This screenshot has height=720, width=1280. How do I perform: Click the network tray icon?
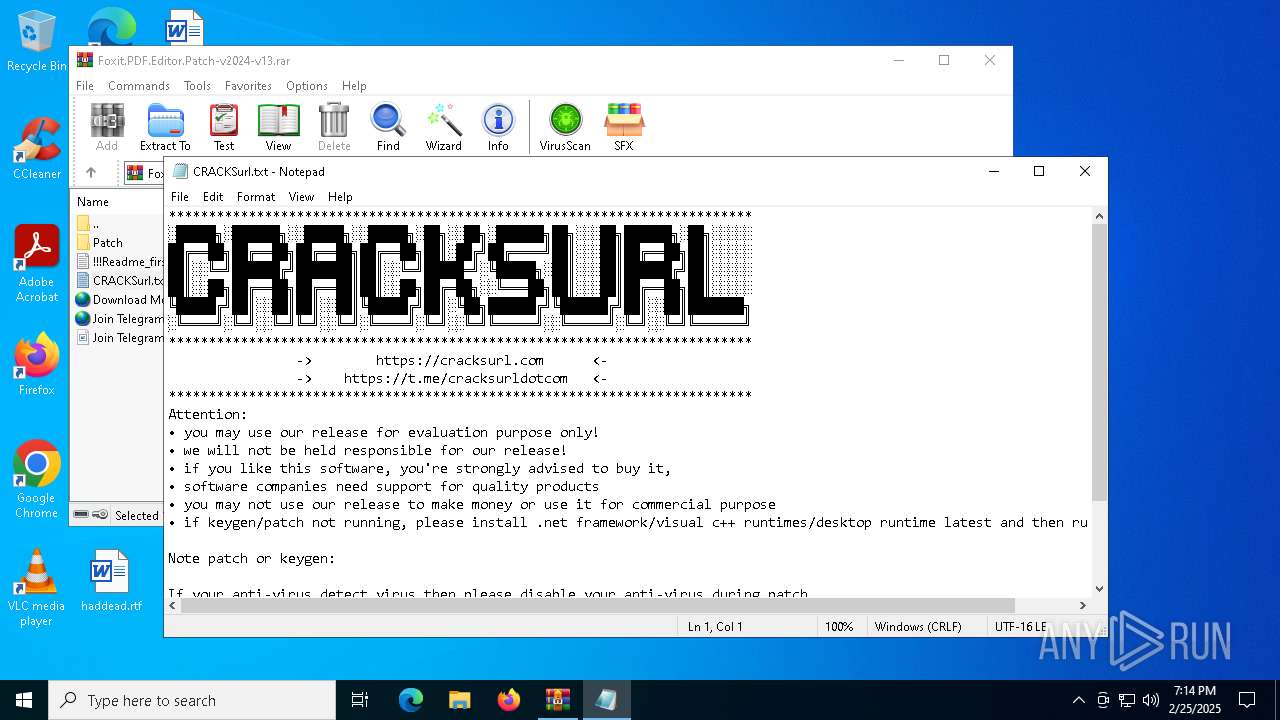pyautogui.click(x=1127, y=700)
